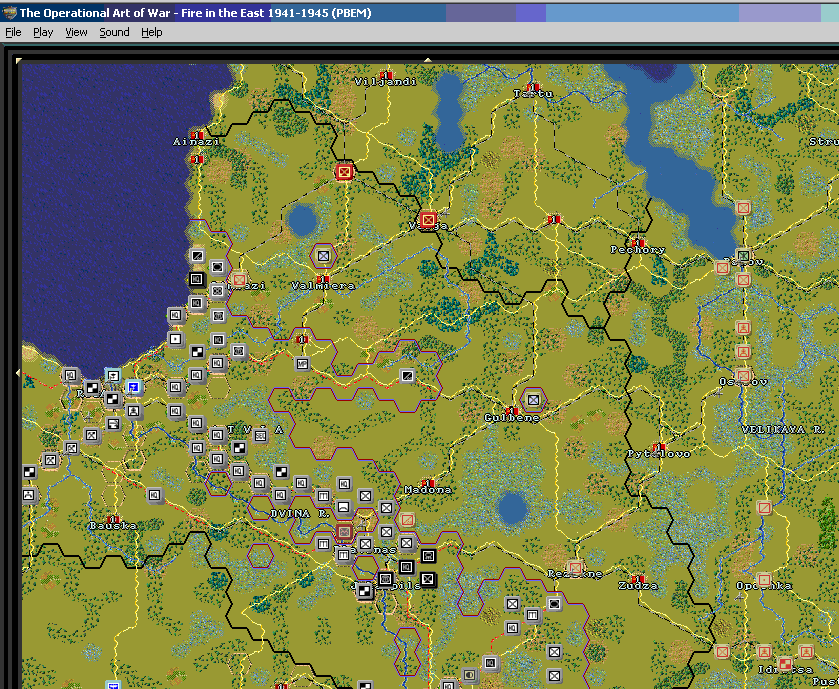
Task: Click the VELIKAYA R. river label
Action: coord(783,430)
